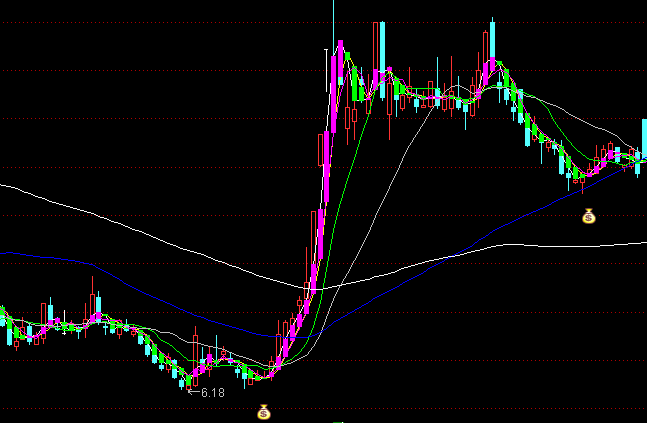Select the tall magenta candle at first peak
Screen dimensions: 647x423
click(x=340, y=62)
